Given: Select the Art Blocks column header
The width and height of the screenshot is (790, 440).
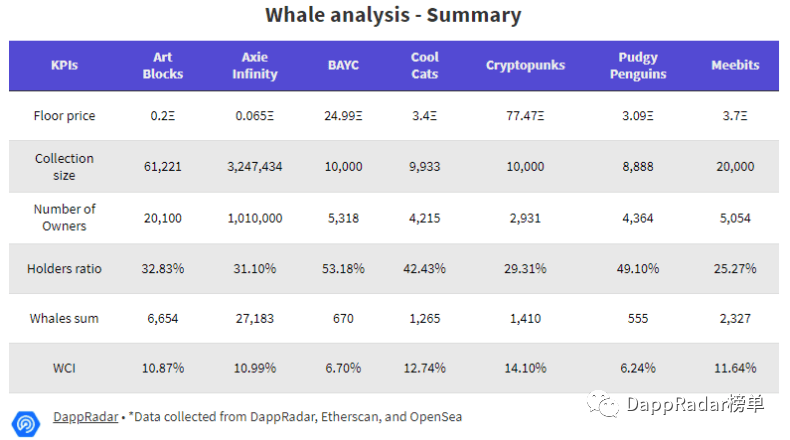Looking at the screenshot, I should coord(162,66).
